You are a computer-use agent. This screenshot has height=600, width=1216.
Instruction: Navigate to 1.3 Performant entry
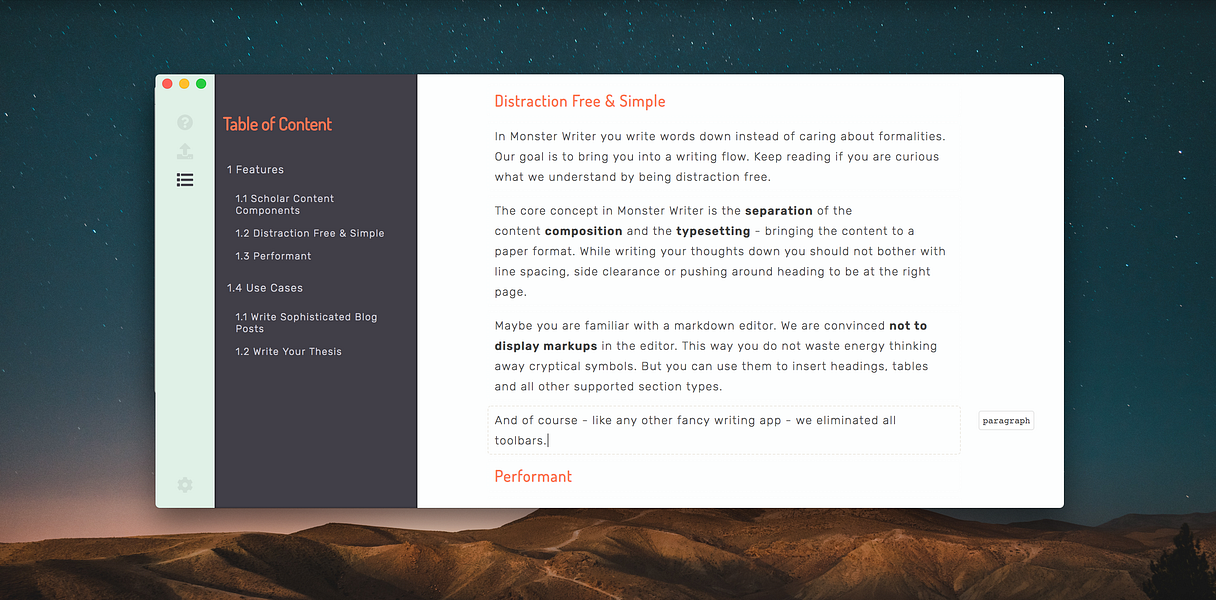273,256
